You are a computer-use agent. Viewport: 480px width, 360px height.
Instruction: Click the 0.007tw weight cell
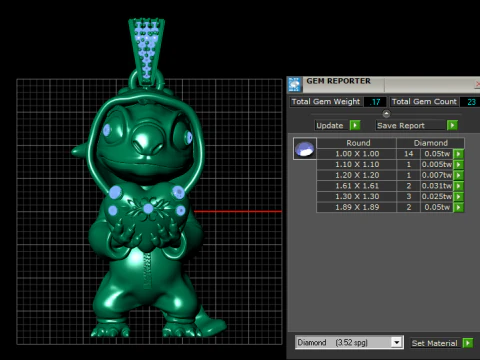point(437,175)
